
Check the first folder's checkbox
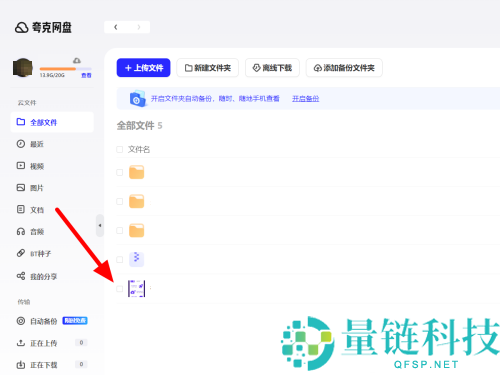120,172
